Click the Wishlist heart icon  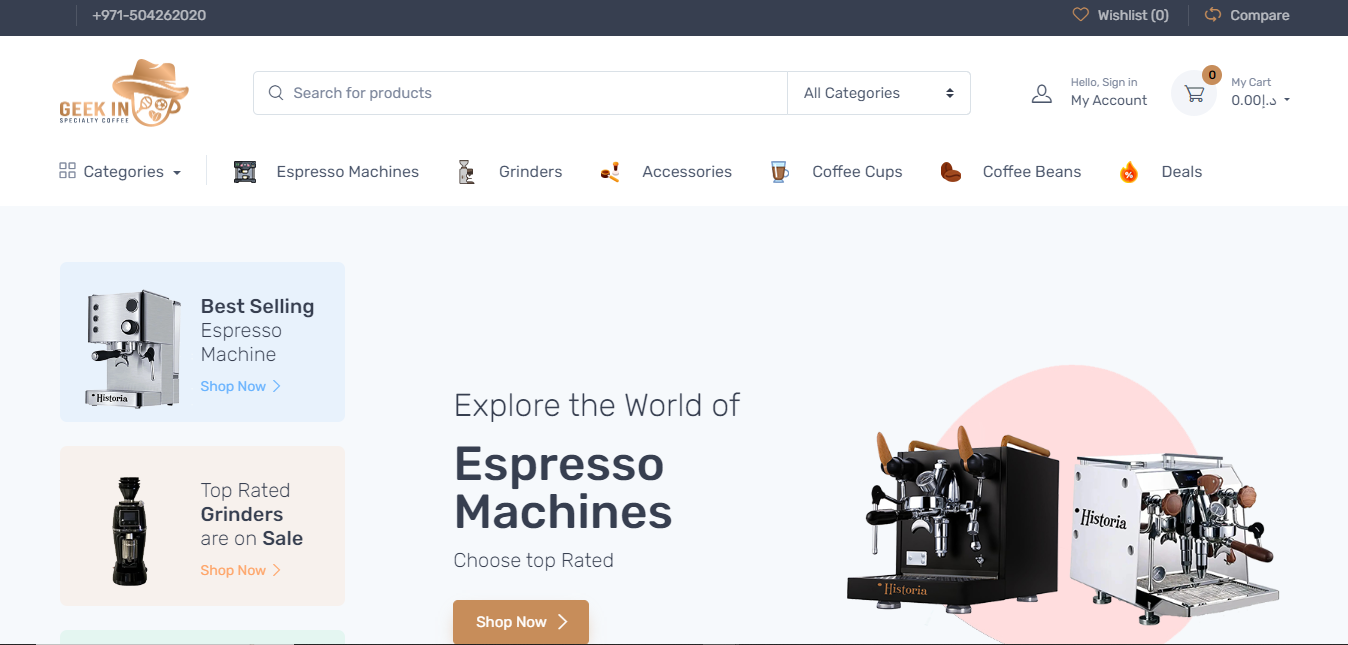pos(1080,15)
